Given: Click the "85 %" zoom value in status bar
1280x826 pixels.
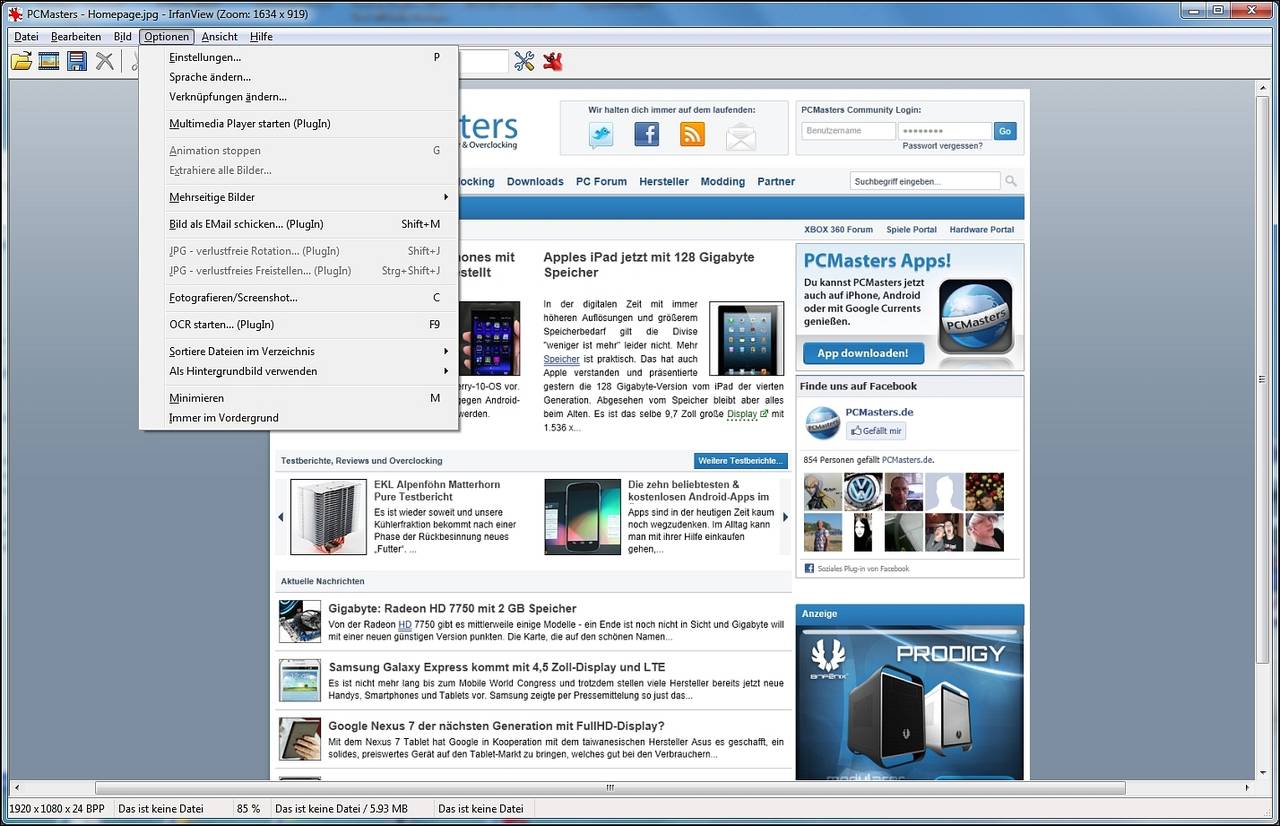Looking at the screenshot, I should 248,809.
